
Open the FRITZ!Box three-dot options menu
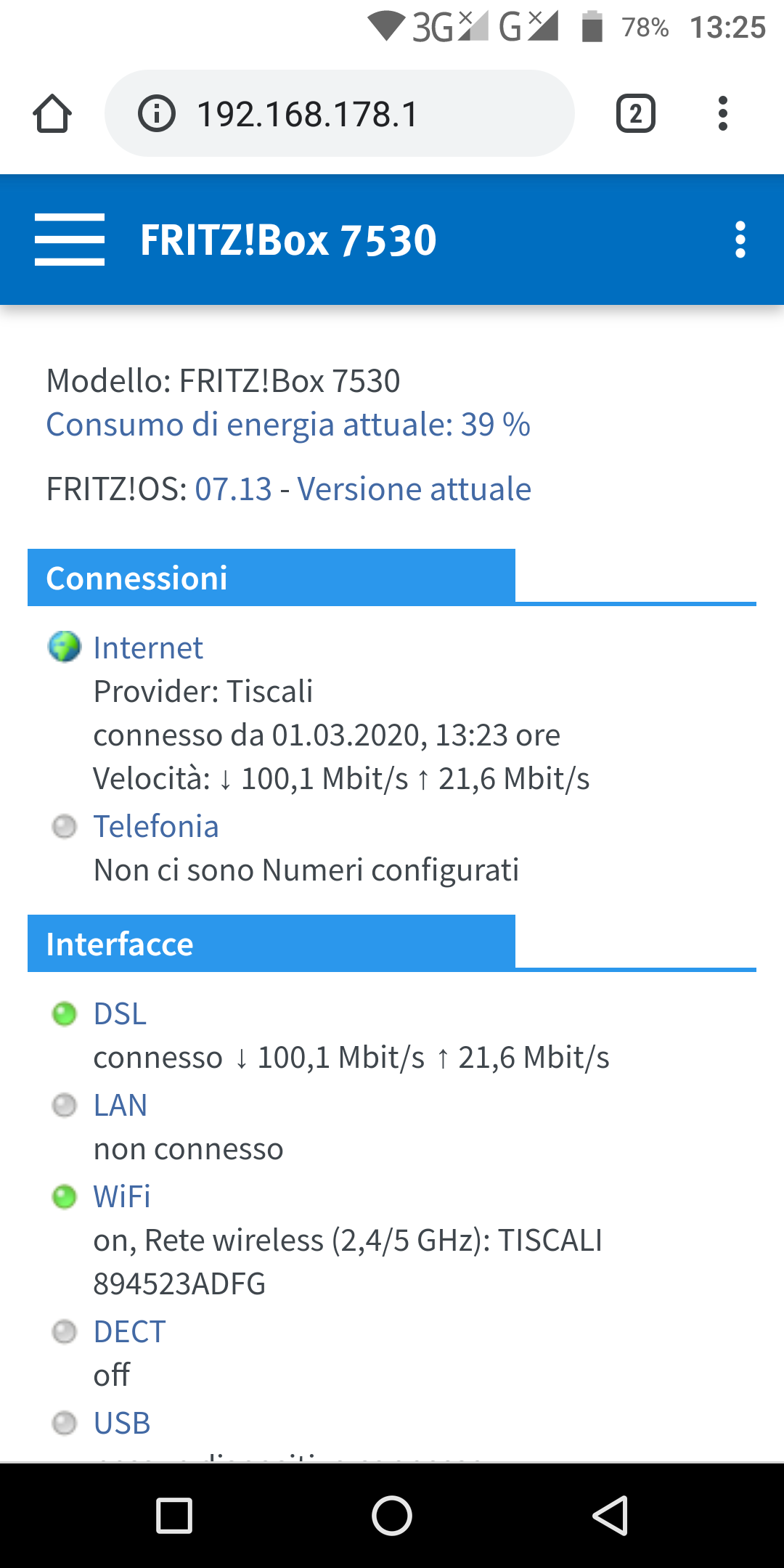click(740, 240)
